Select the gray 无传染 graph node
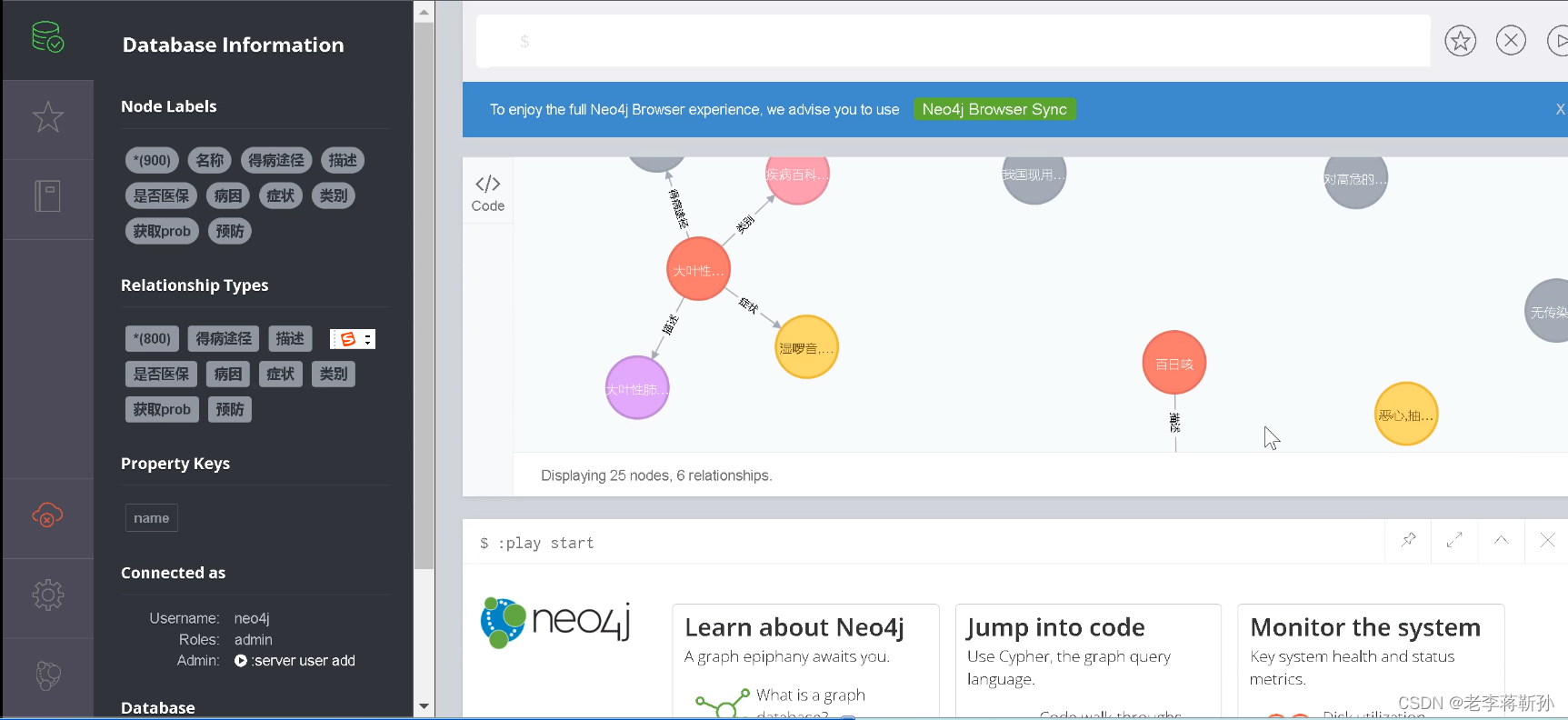 click(1547, 311)
